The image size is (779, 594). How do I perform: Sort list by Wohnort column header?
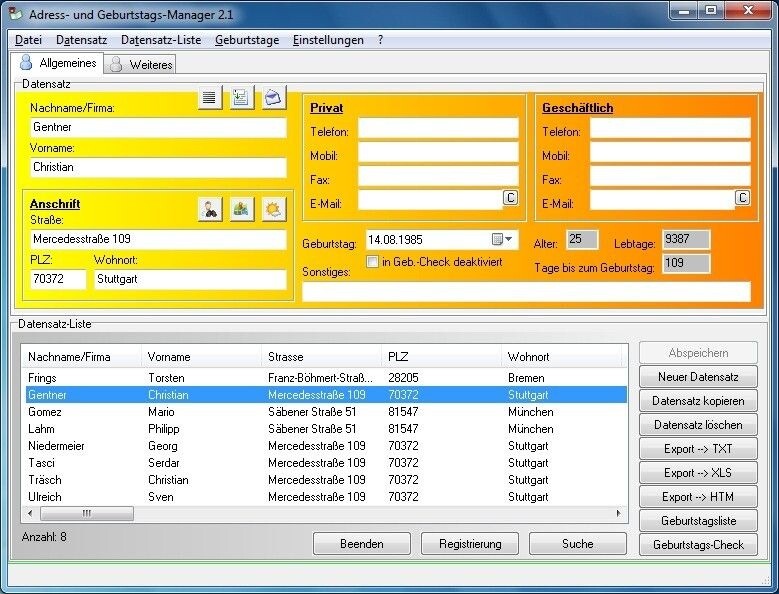pyautogui.click(x=562, y=357)
